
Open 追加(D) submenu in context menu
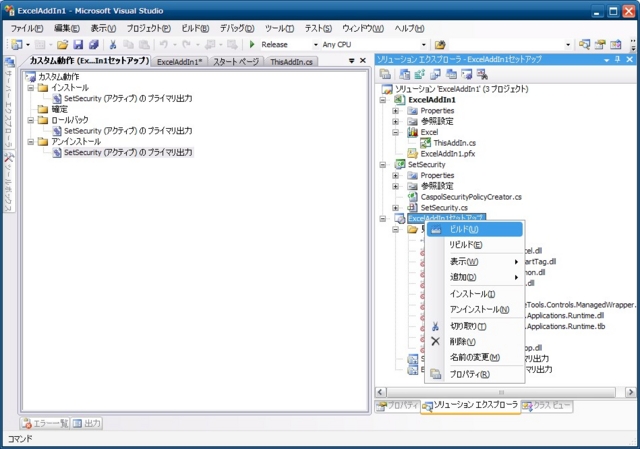[x=475, y=277]
